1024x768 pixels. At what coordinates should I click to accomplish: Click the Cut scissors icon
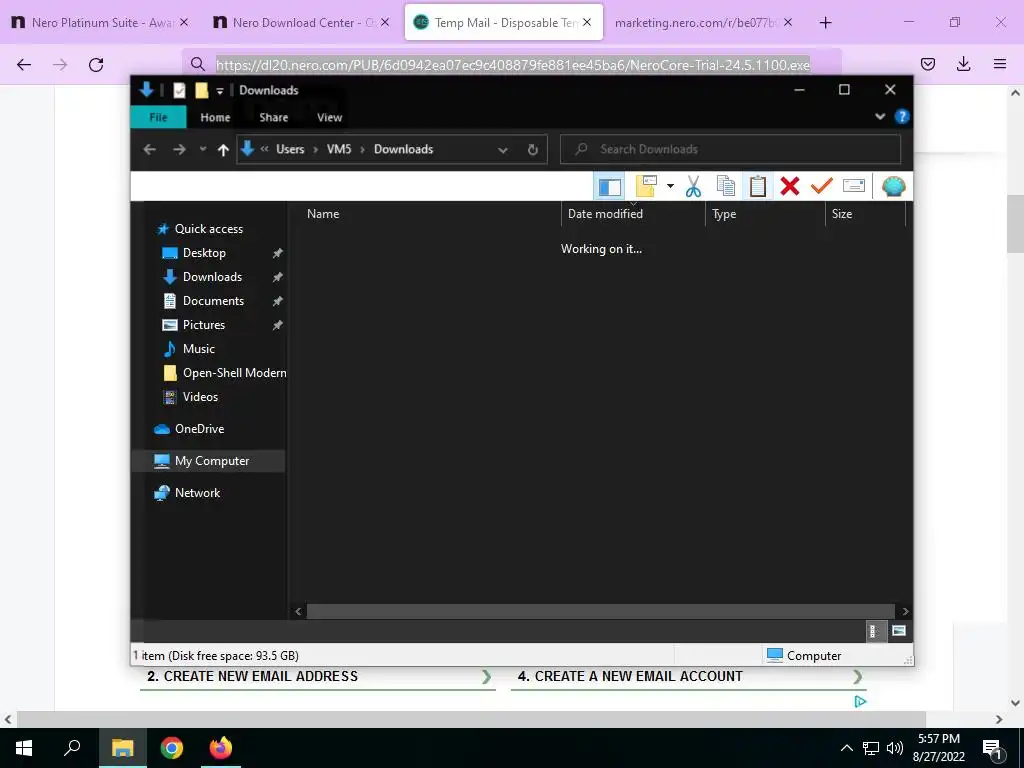point(693,187)
